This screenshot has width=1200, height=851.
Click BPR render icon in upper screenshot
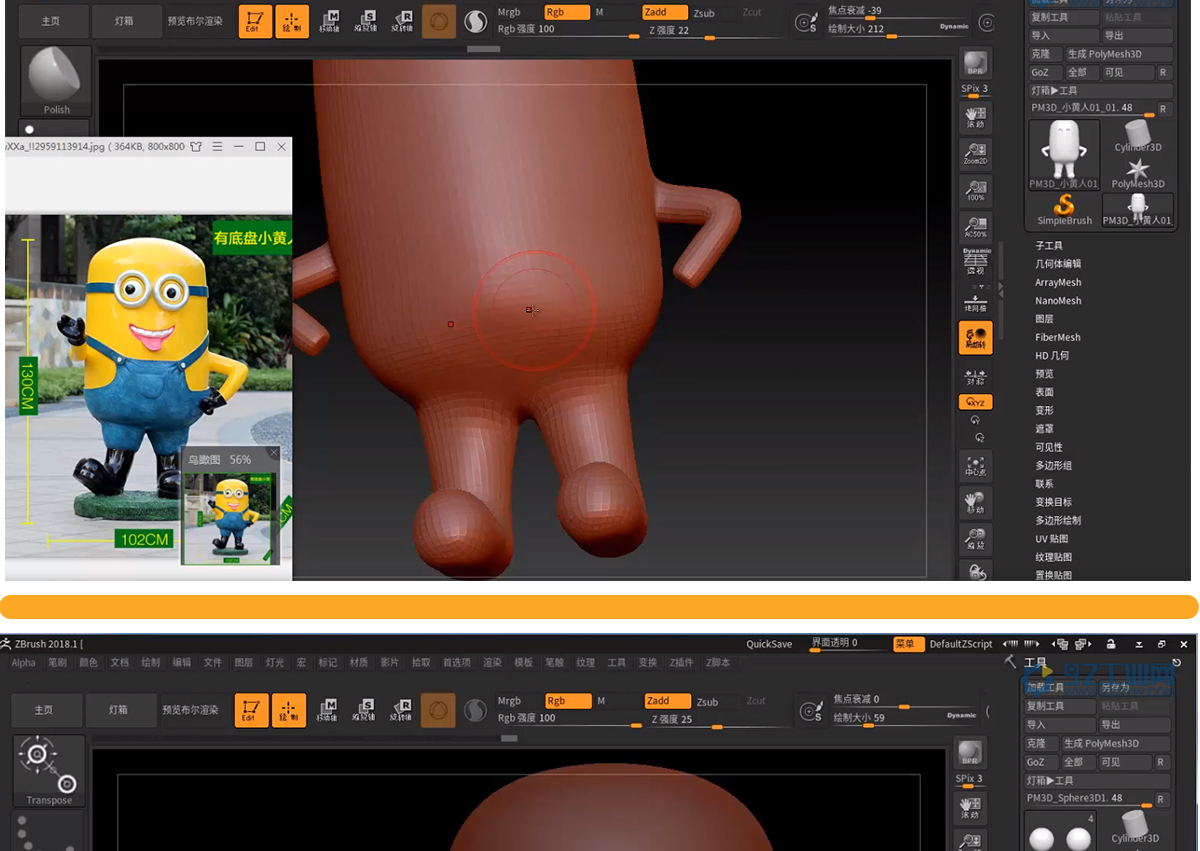click(975, 64)
